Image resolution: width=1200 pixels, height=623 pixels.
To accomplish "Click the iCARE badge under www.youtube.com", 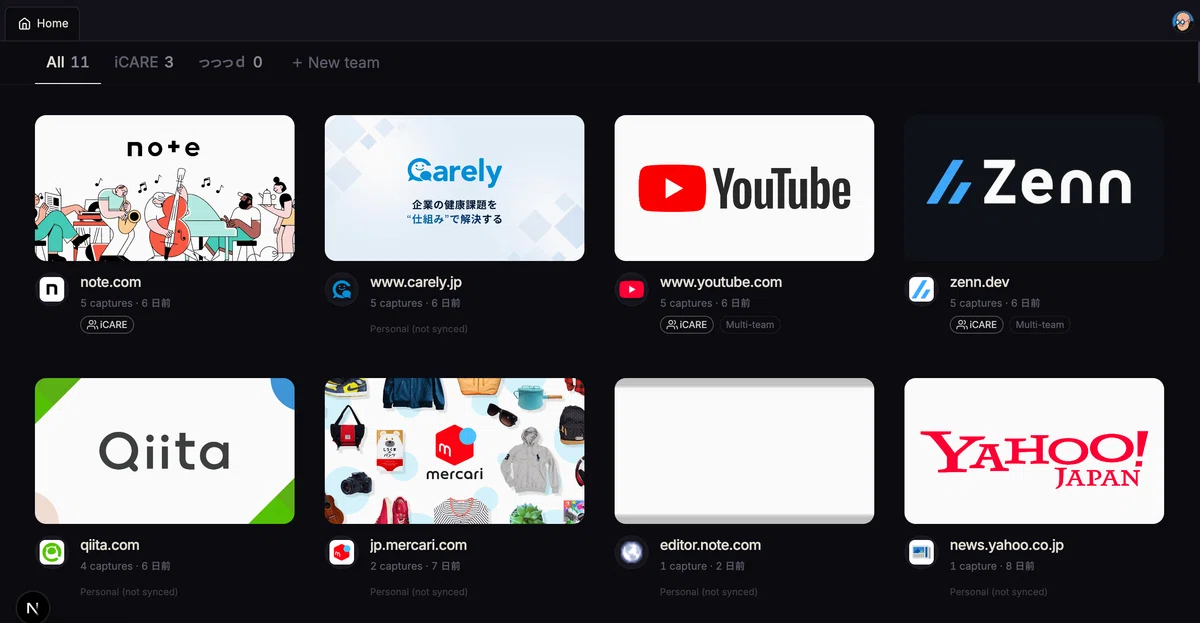I will coord(687,324).
